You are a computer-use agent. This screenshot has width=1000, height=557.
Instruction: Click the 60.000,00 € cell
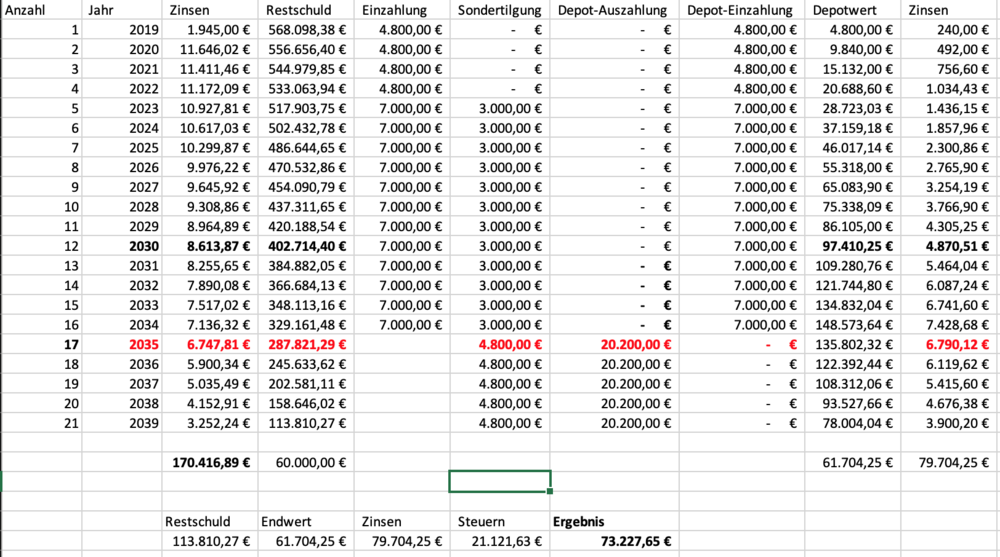coord(306,463)
